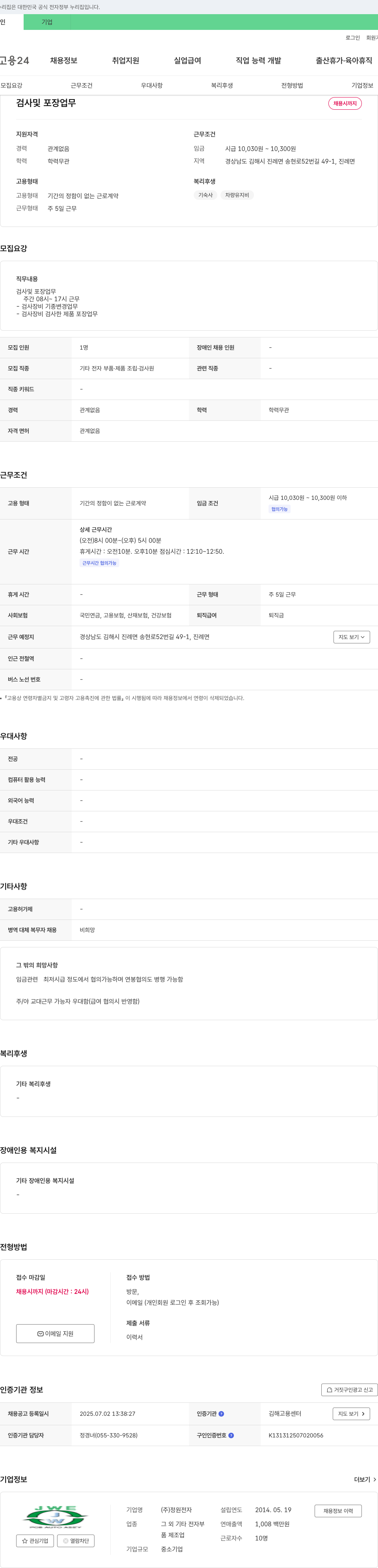The width and height of the screenshot is (378, 1568).
Task: Click the 기숙사 welfare tag
Action: (x=206, y=195)
